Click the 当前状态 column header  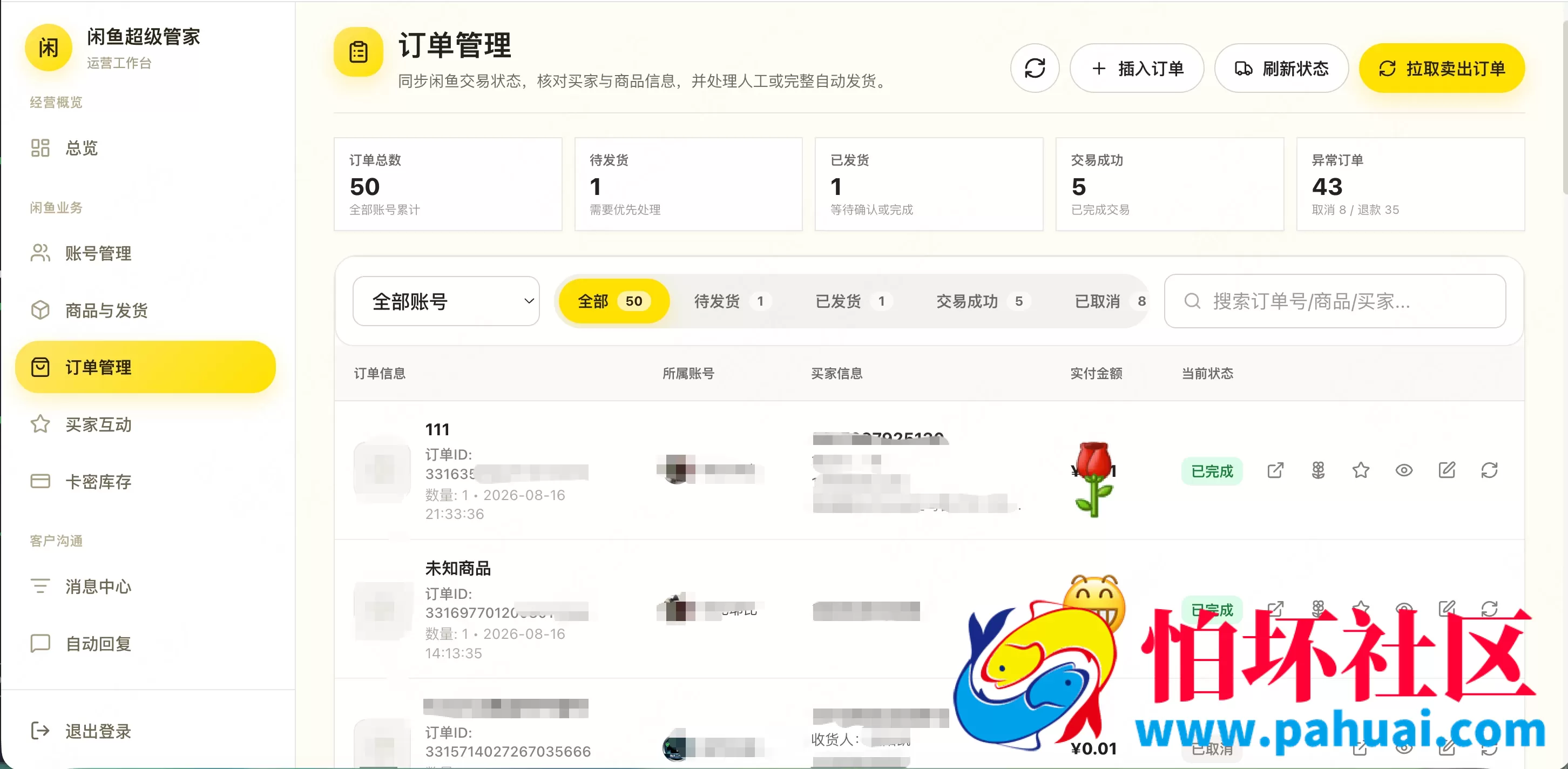point(1208,373)
